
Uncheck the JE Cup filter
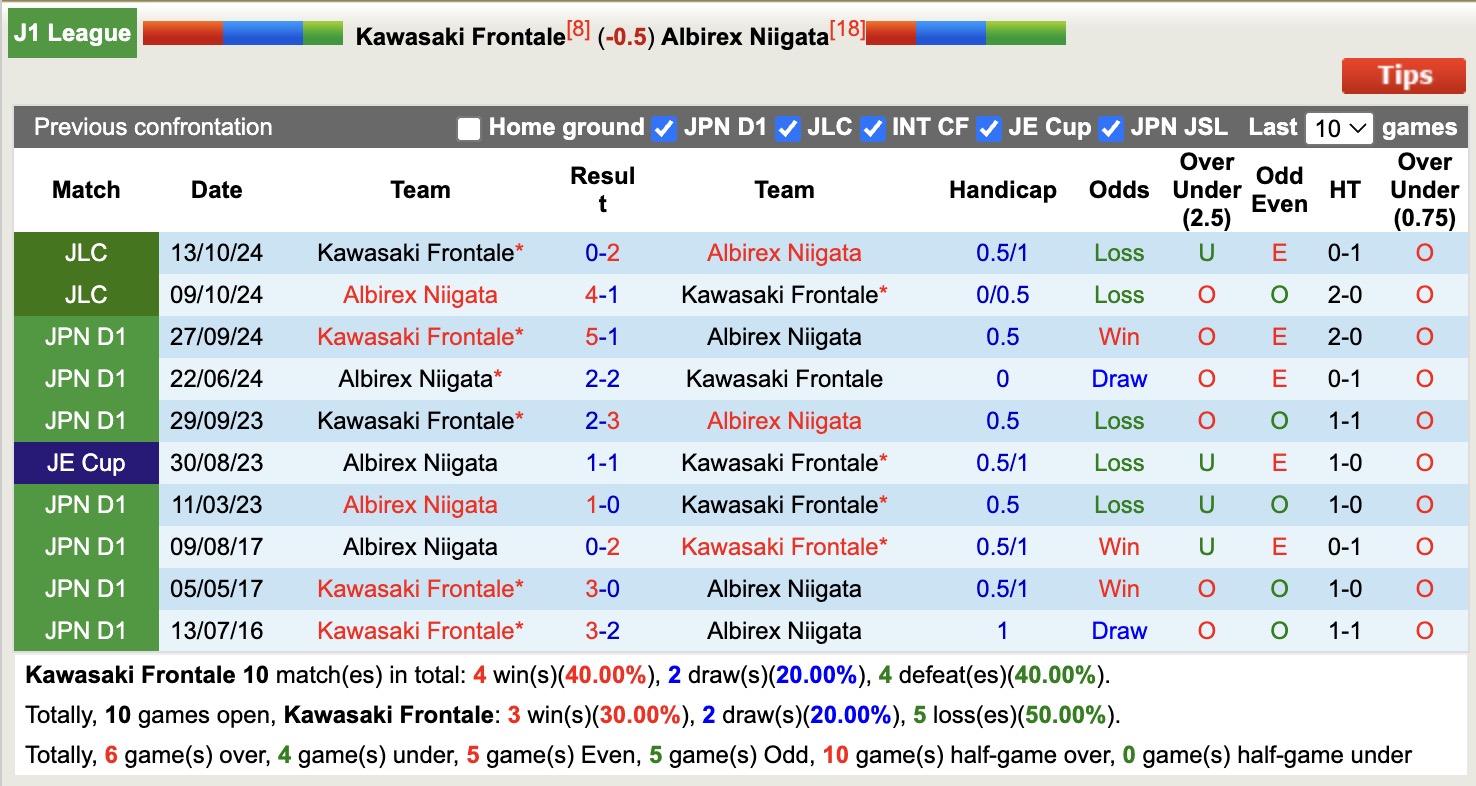pyautogui.click(x=988, y=128)
